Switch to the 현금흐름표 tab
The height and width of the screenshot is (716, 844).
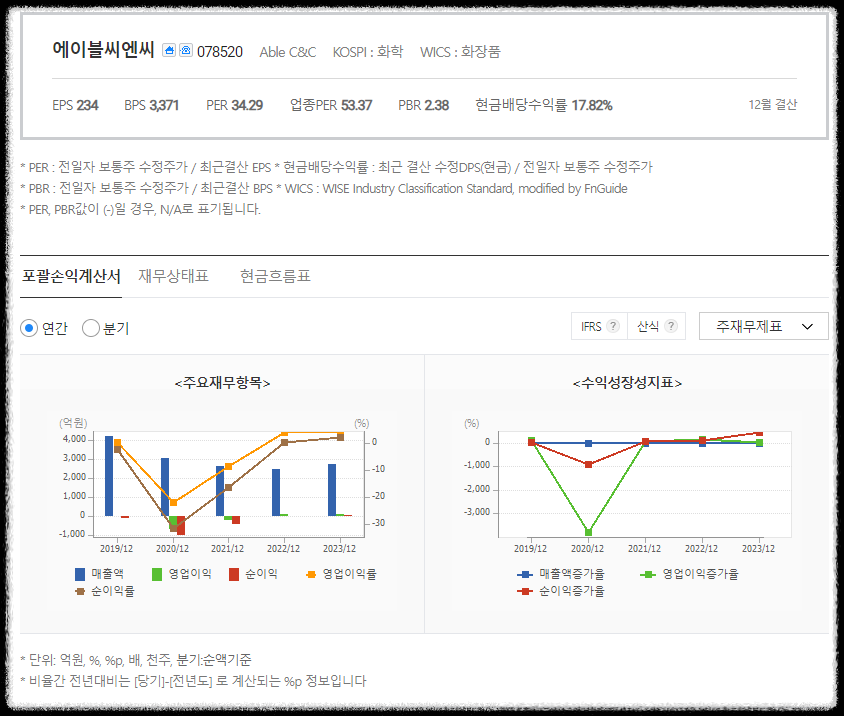[275, 276]
